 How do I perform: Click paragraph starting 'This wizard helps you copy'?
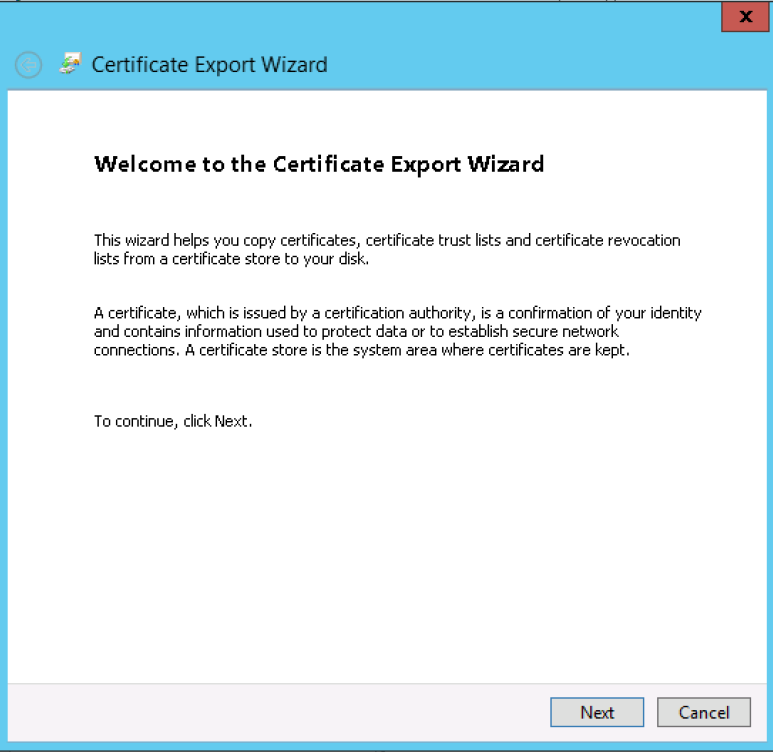387,250
